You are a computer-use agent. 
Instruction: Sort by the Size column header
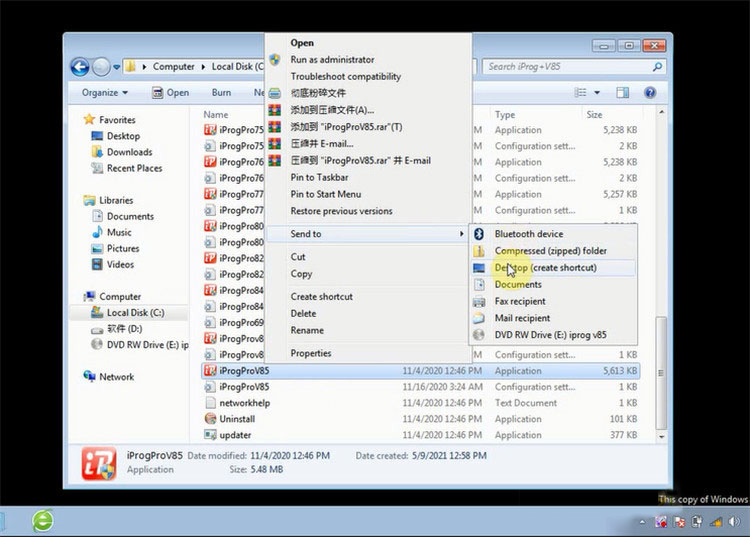click(595, 115)
